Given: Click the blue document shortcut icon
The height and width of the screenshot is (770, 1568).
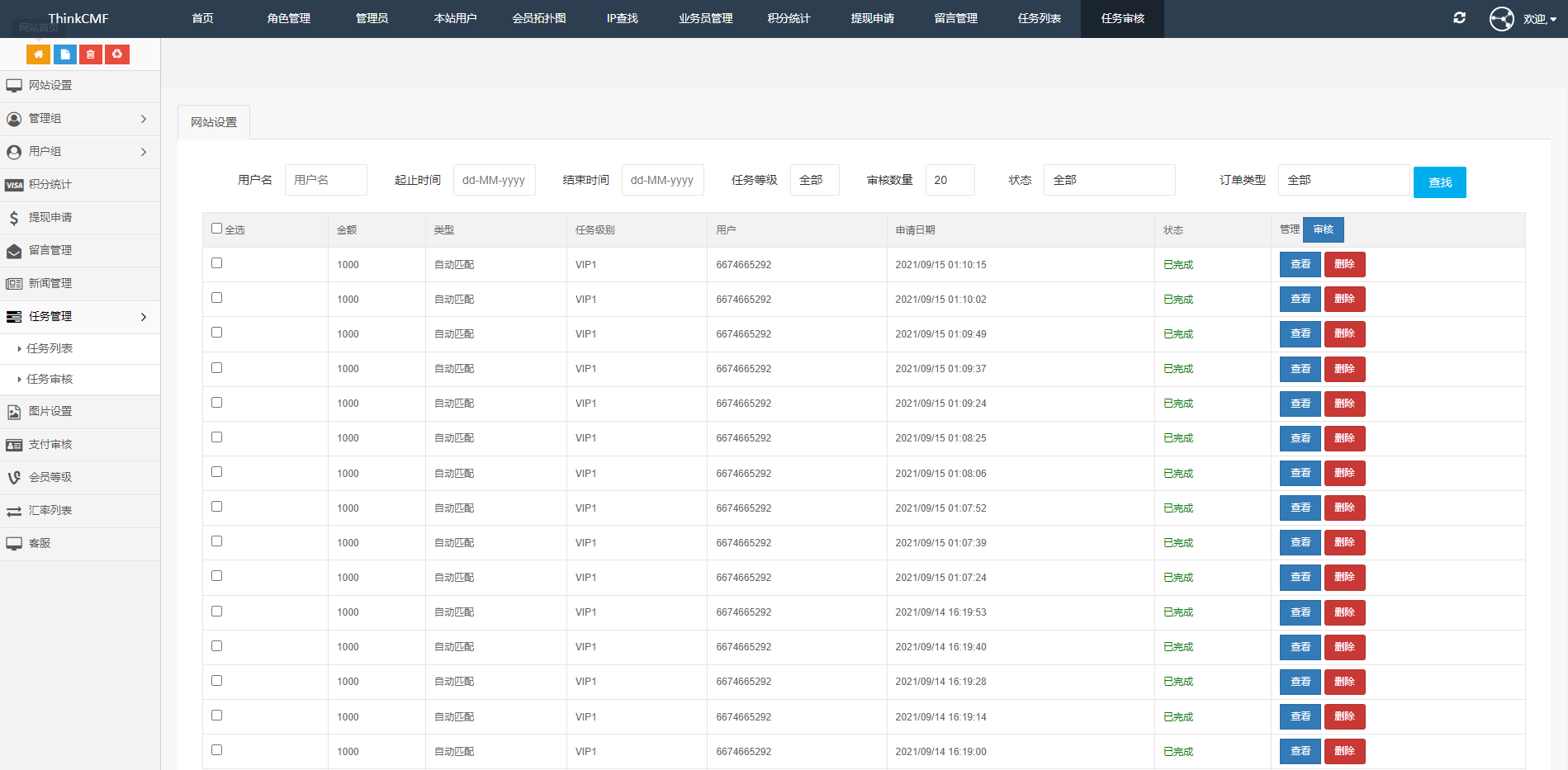Looking at the screenshot, I should click(x=65, y=54).
